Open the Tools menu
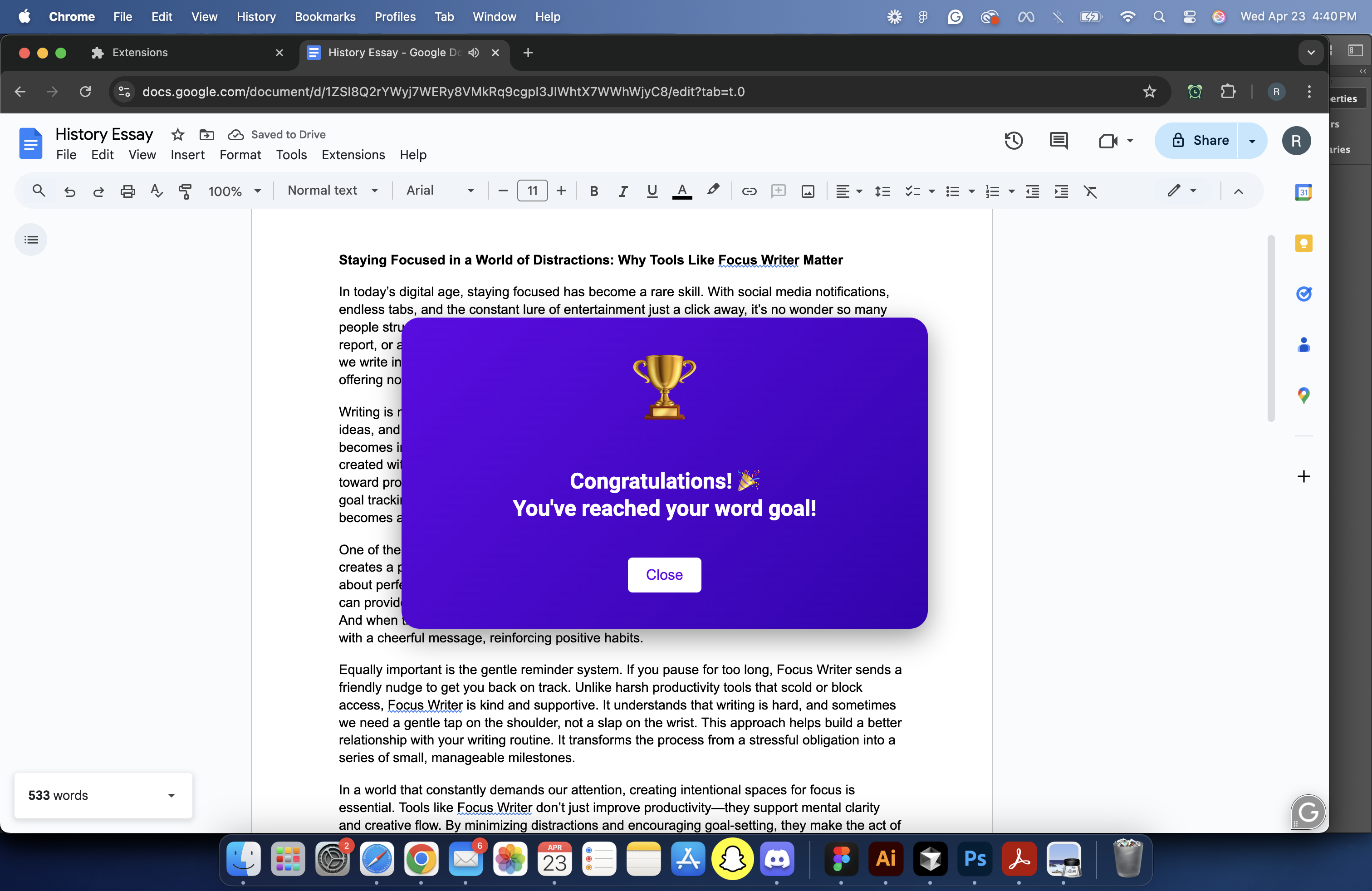Screen dimensions: 1372x891 tap(291, 154)
